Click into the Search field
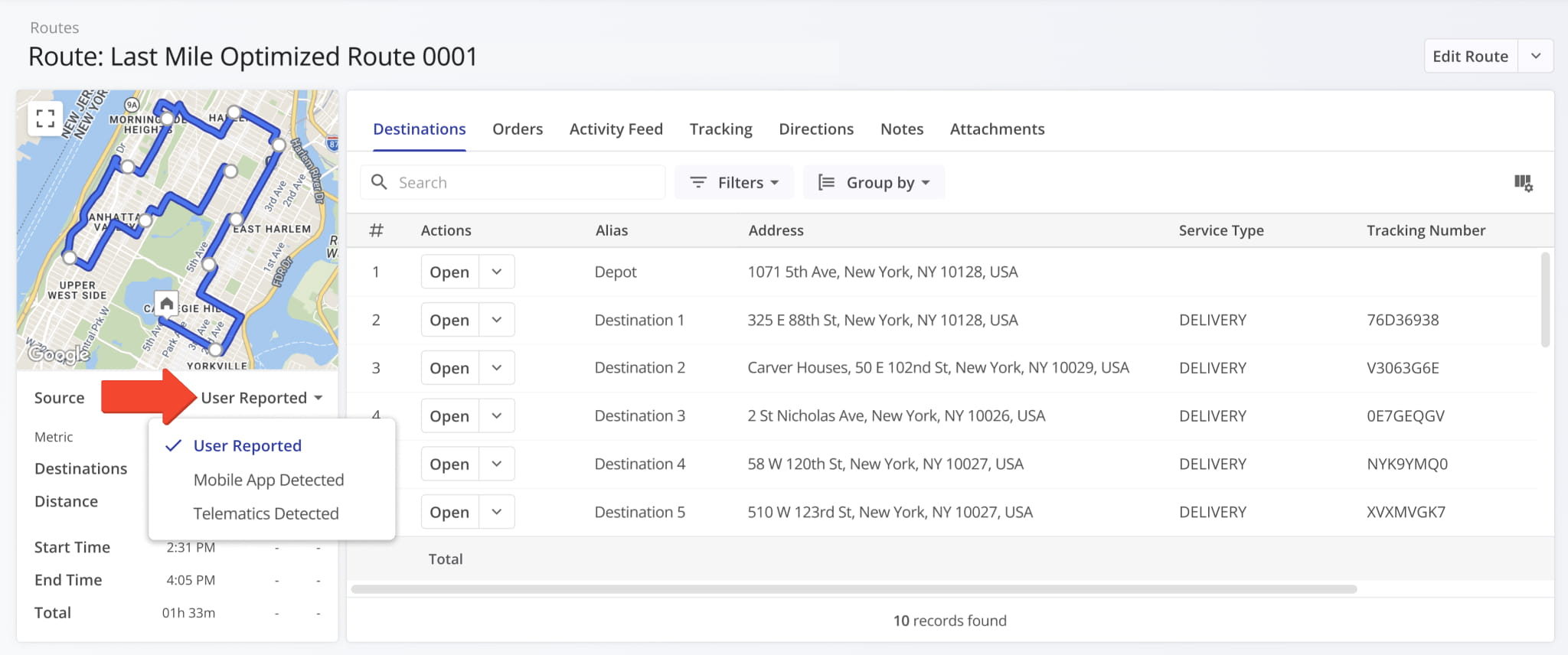 [x=513, y=182]
